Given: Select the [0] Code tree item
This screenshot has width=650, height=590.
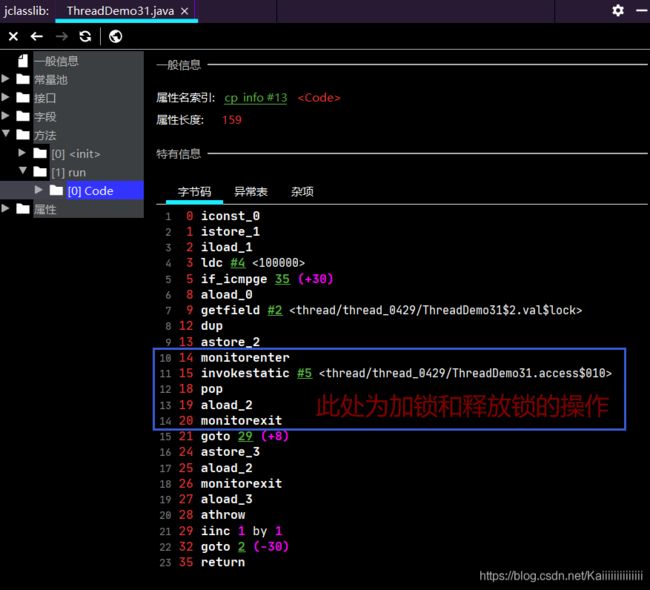Looking at the screenshot, I should pos(90,191).
